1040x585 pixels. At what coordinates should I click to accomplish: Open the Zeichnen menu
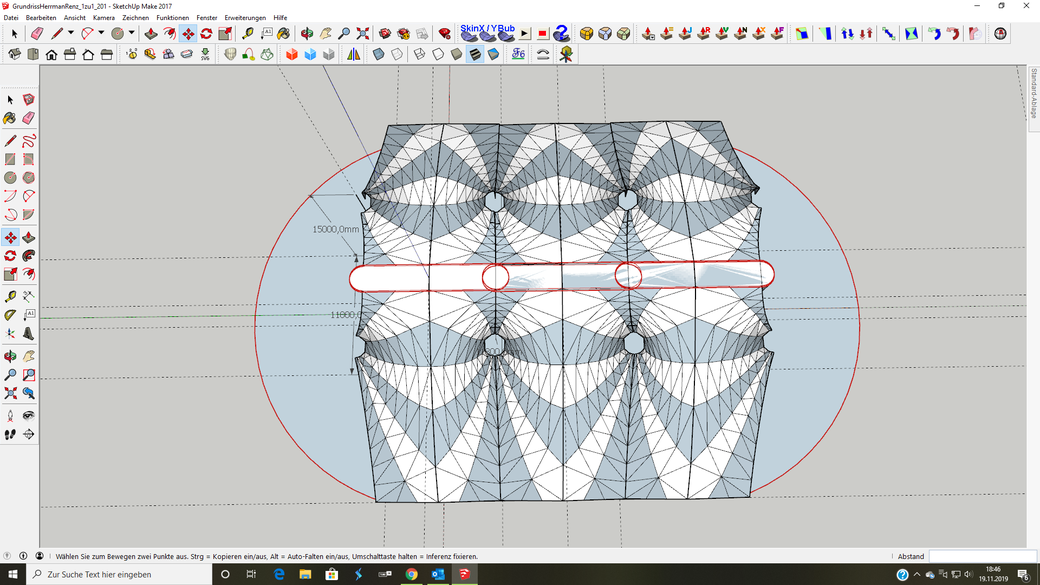tap(135, 18)
